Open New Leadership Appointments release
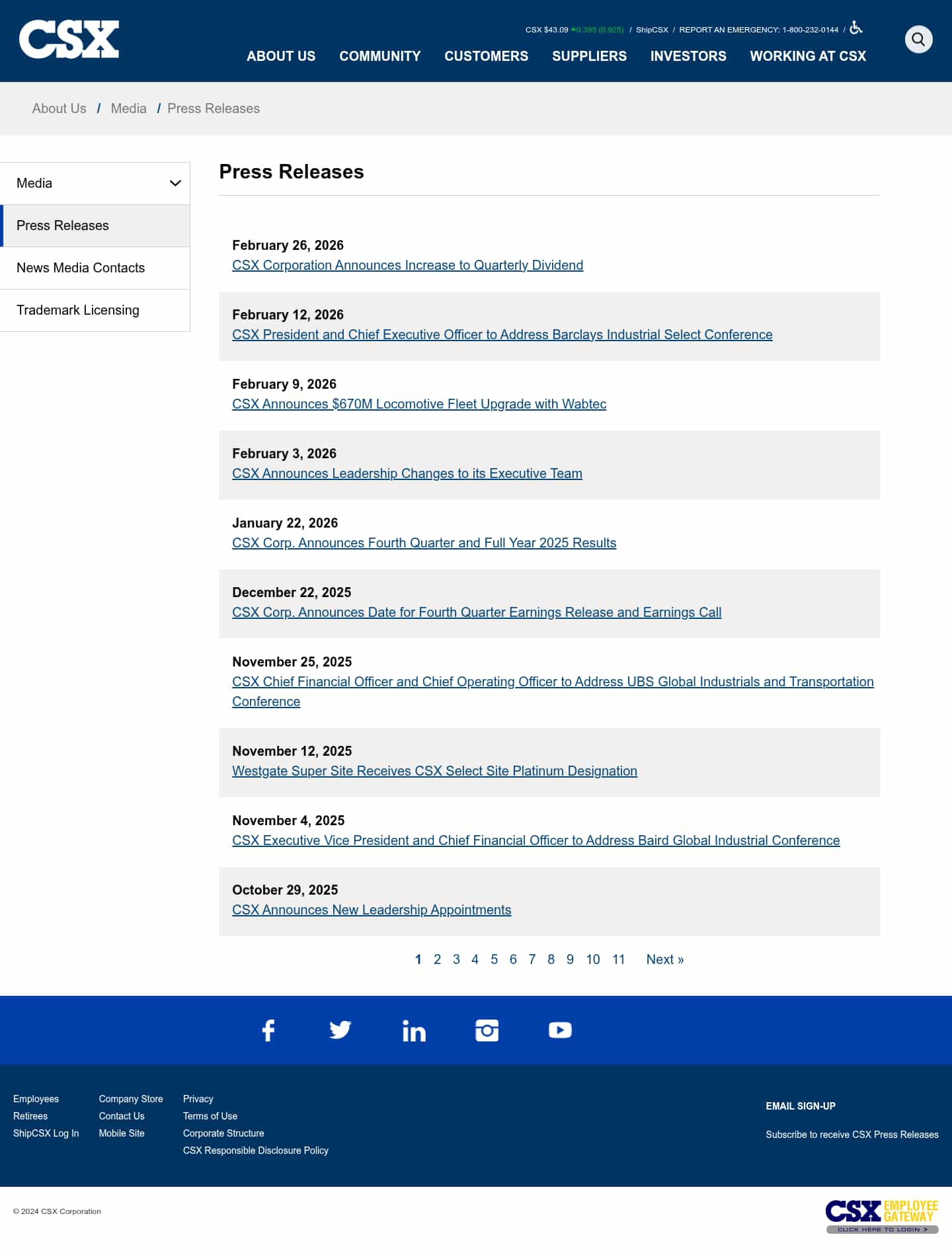The image size is (952, 1253). (372, 910)
